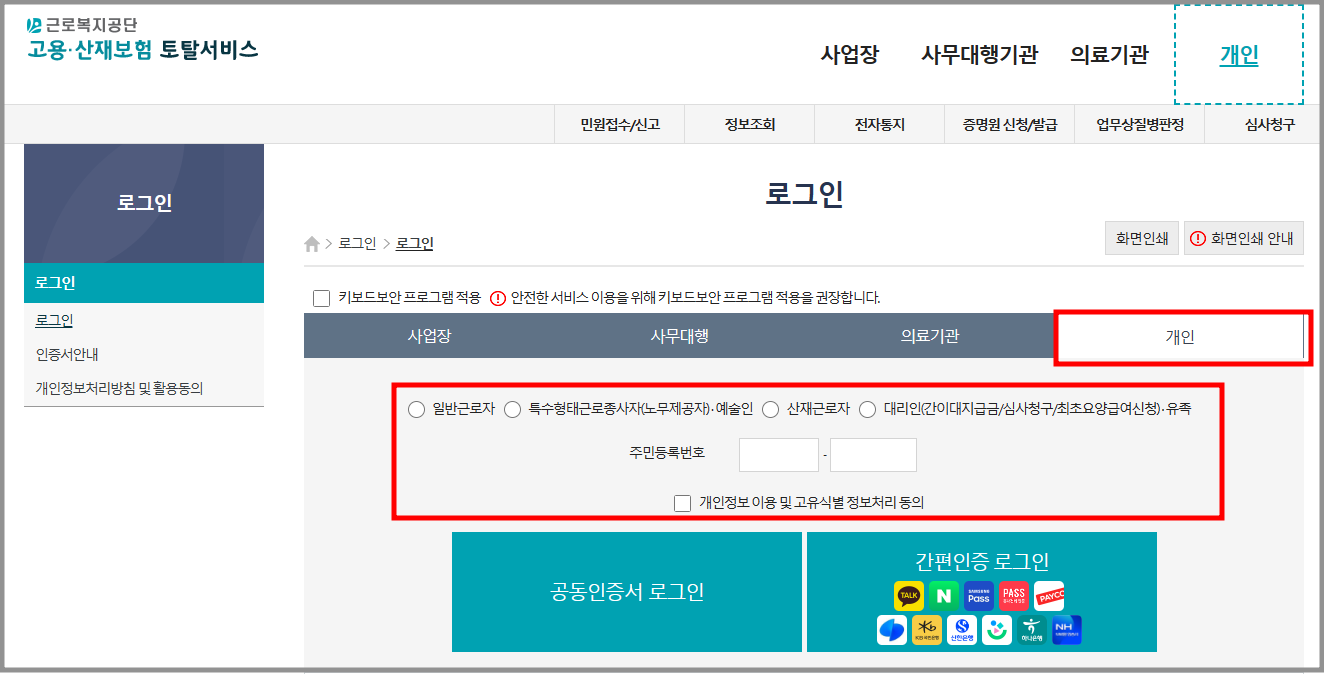Click the red PASS carrier authentication icon

click(x=1014, y=596)
